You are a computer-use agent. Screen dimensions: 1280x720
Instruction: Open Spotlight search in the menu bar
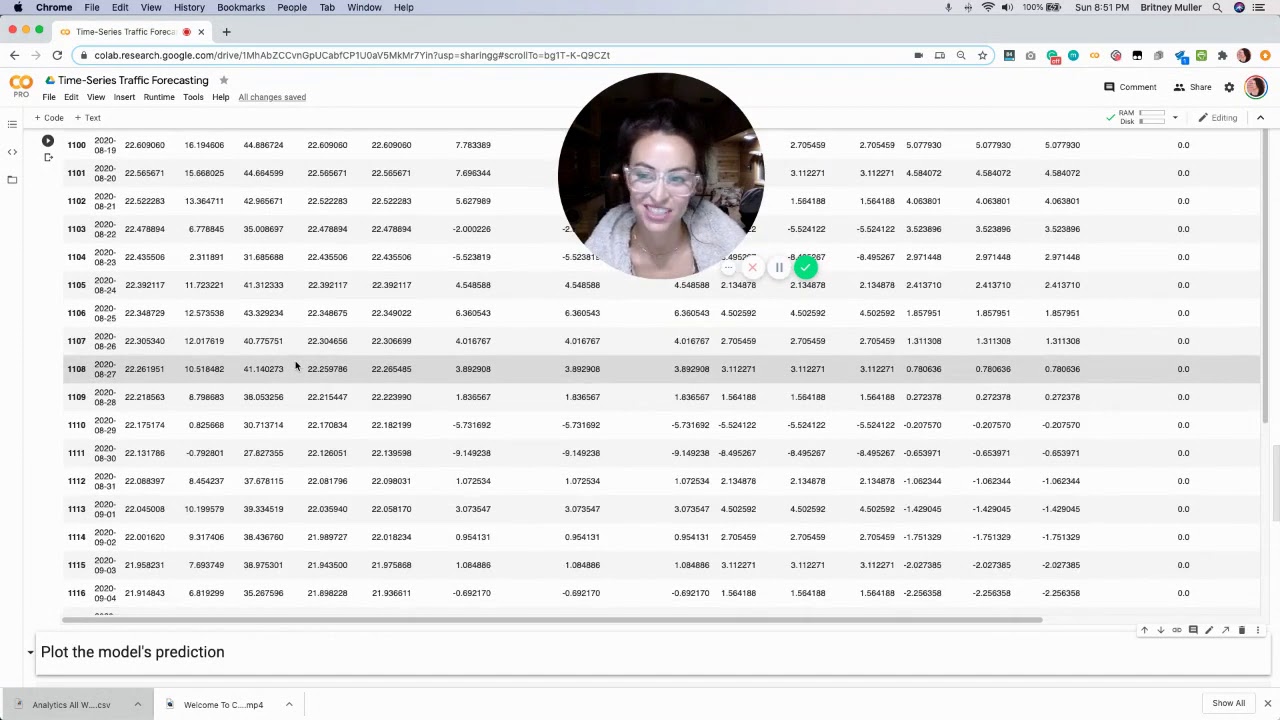point(1217,7)
